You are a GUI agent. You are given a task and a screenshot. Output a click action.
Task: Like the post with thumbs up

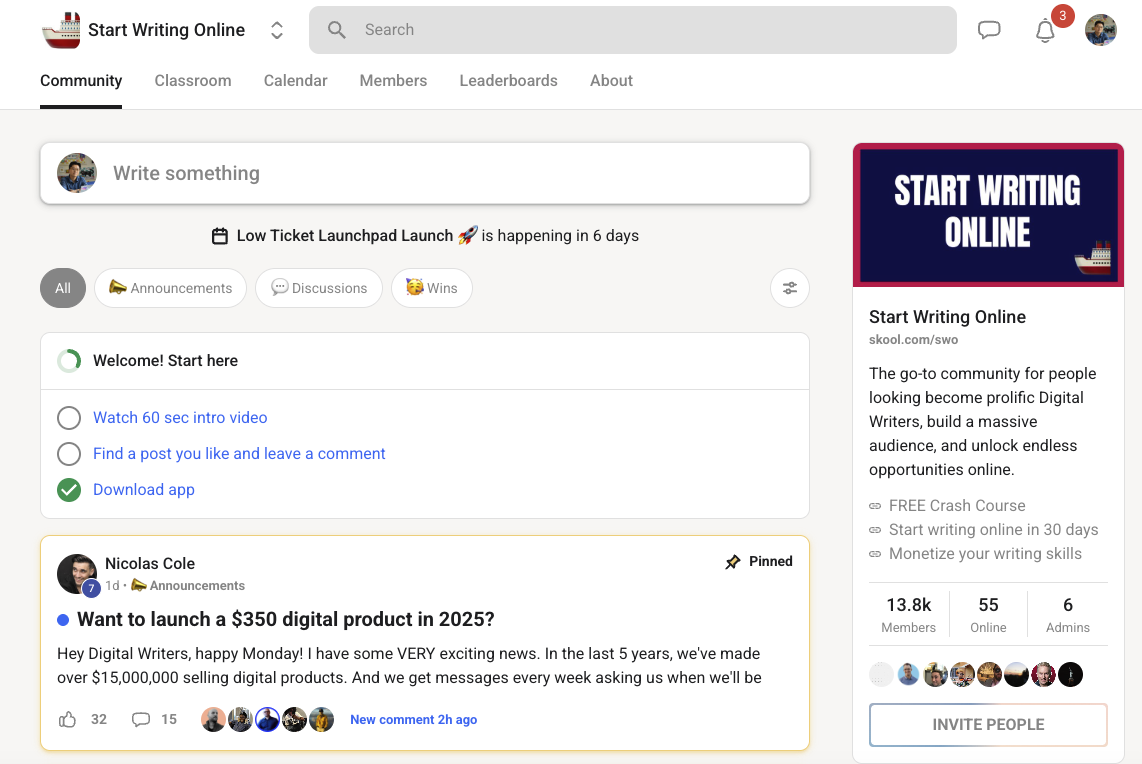click(x=68, y=720)
